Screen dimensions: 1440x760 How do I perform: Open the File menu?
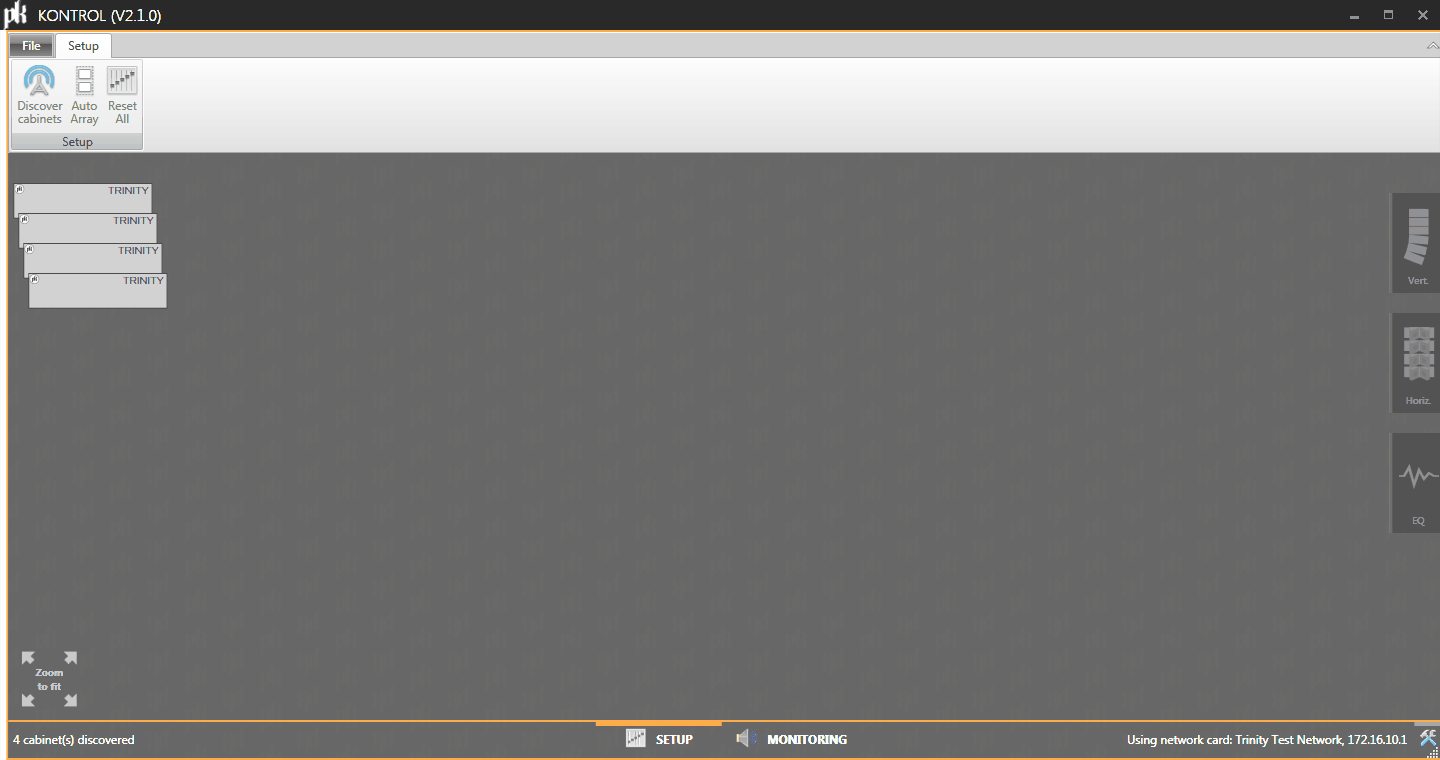tap(31, 46)
